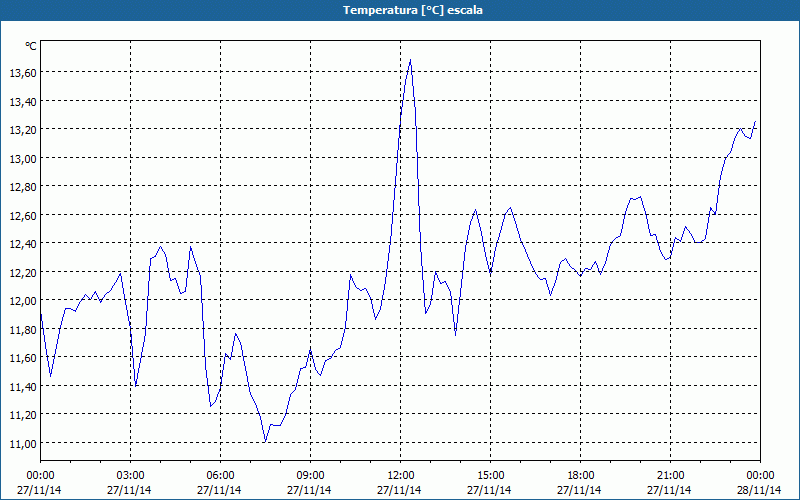This screenshot has width=800, height=500.
Task: Click the 11,60 y-axis label
Action: 23,358
